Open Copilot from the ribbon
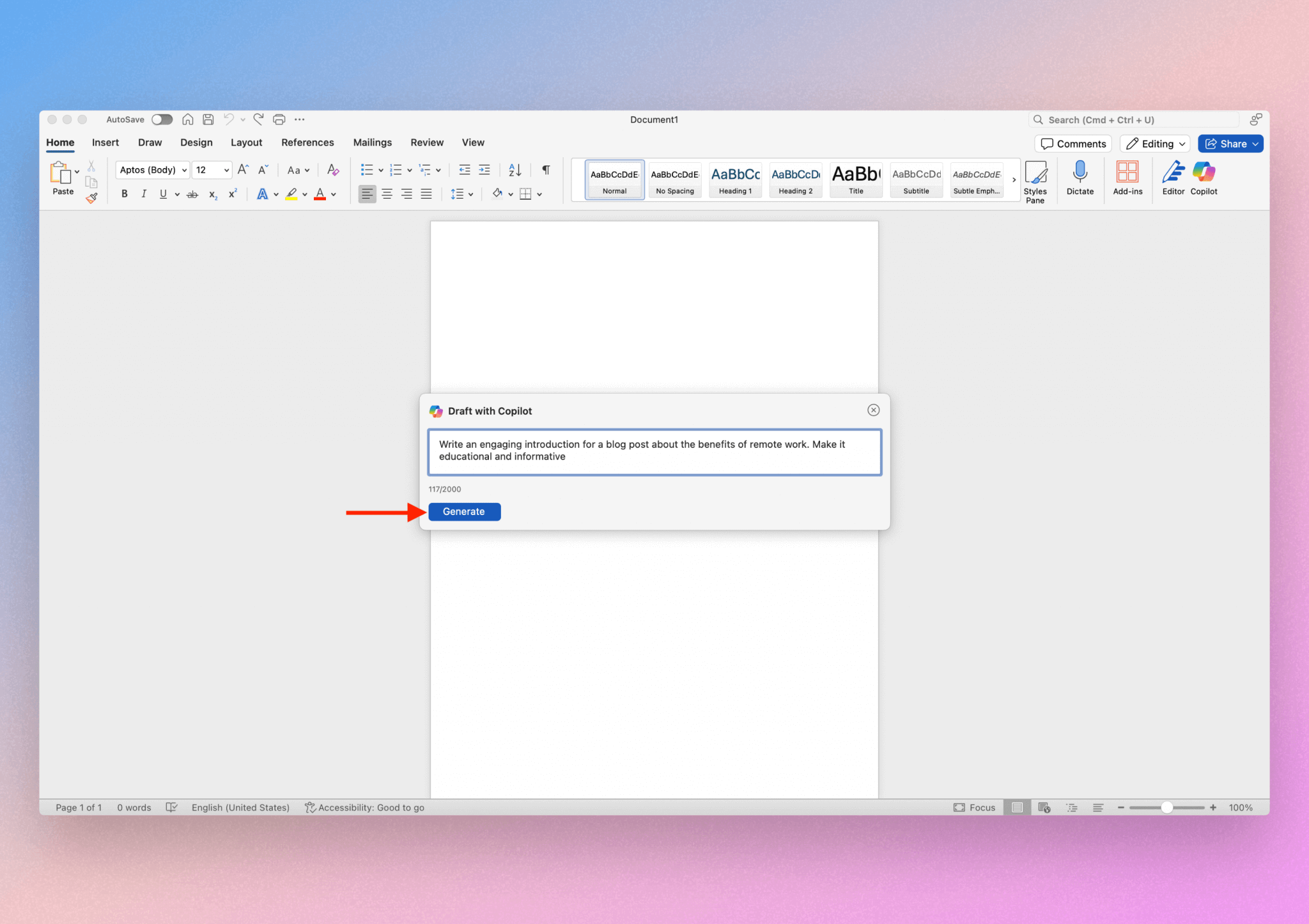Image resolution: width=1309 pixels, height=924 pixels. [x=1204, y=180]
